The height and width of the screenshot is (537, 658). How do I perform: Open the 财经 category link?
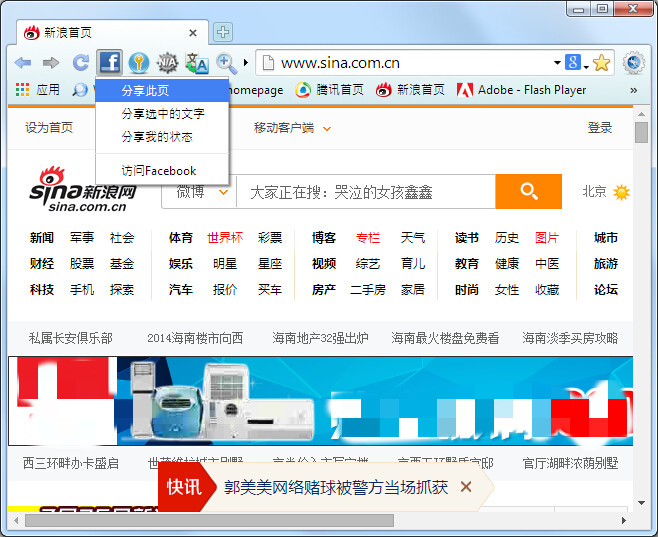tap(42, 264)
